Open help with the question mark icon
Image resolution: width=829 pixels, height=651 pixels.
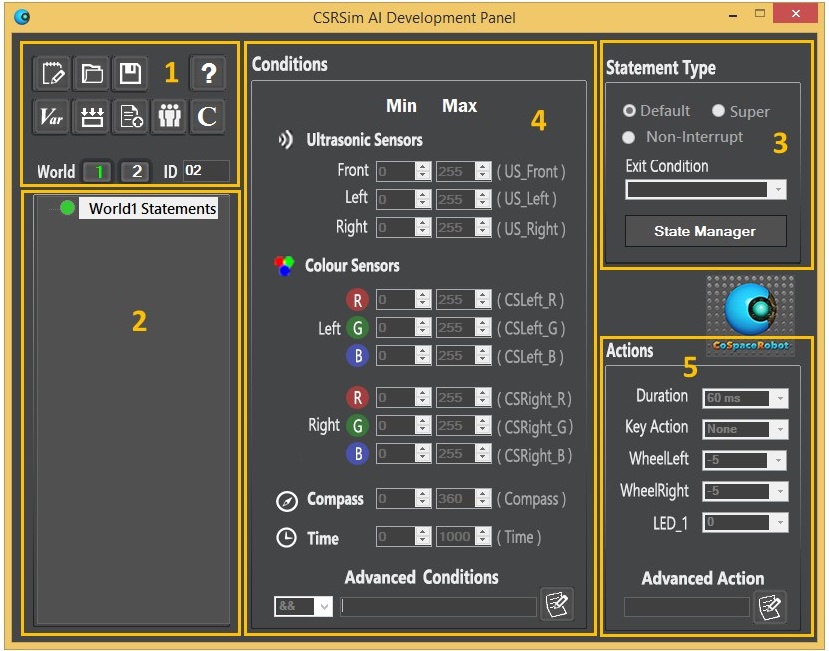tap(208, 73)
